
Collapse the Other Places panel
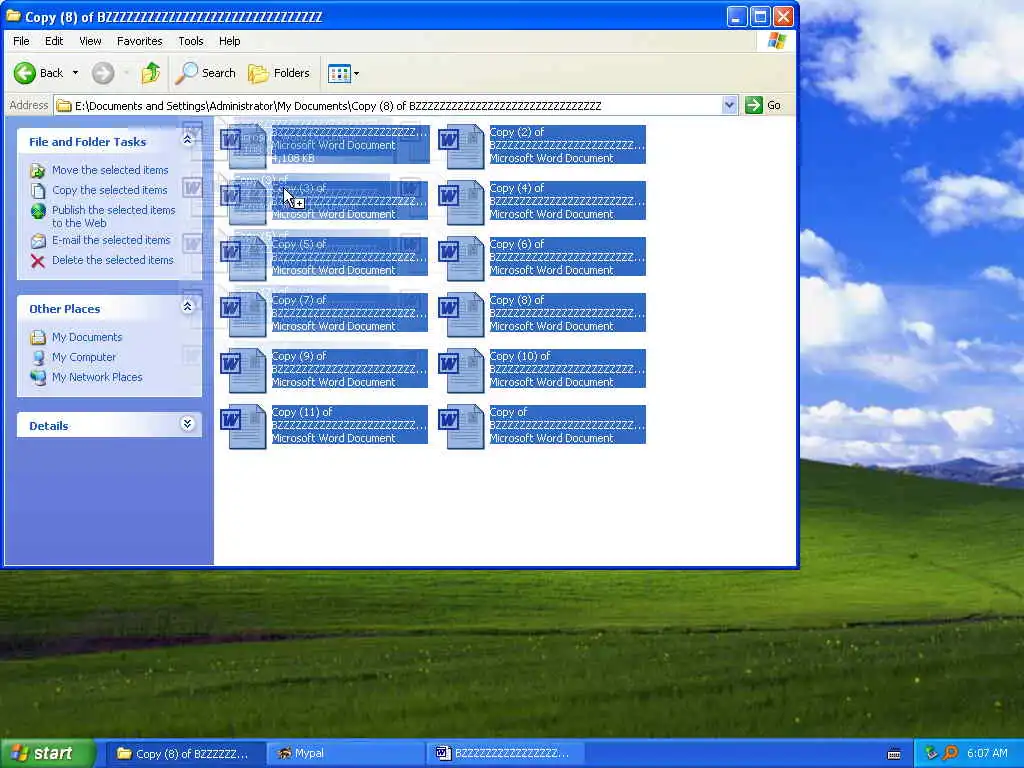(187, 307)
